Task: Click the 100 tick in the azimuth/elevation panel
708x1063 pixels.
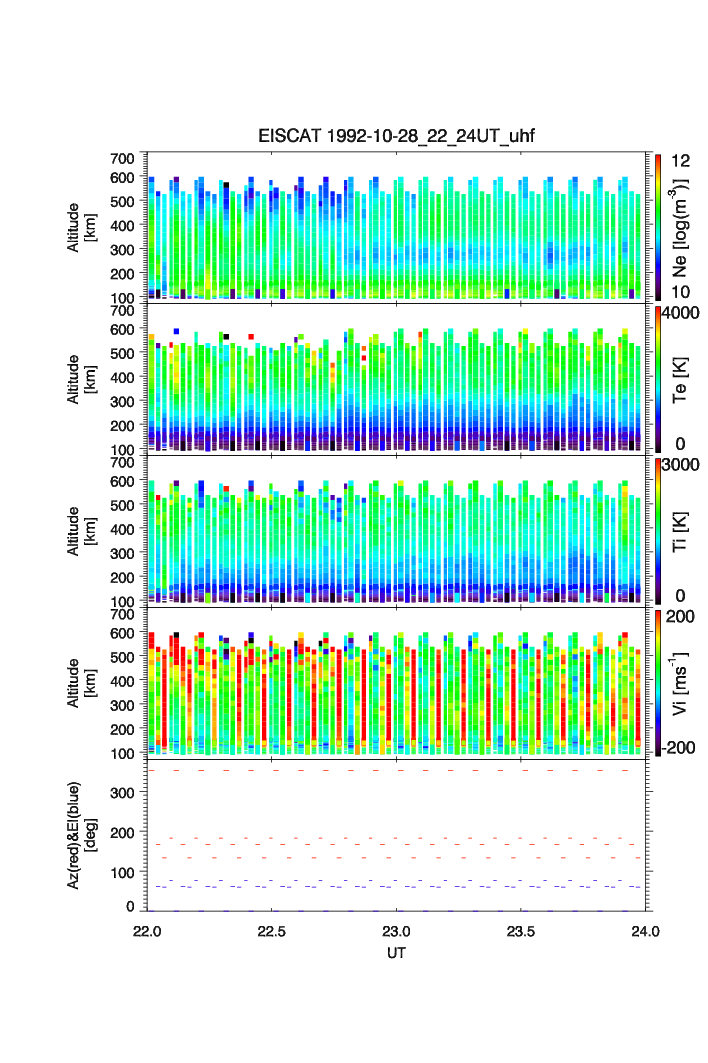Action: (122, 873)
